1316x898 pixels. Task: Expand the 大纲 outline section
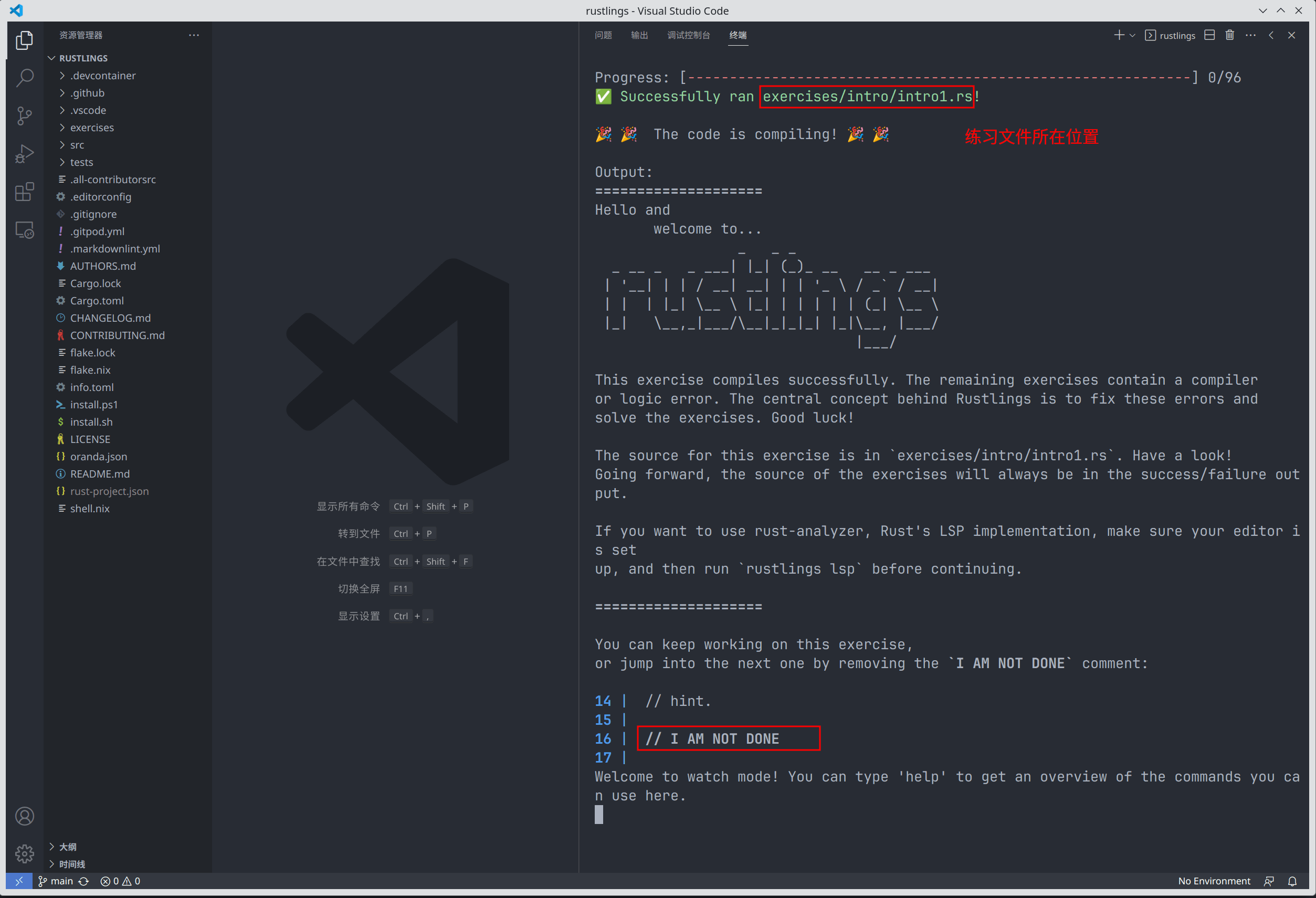coord(128,847)
